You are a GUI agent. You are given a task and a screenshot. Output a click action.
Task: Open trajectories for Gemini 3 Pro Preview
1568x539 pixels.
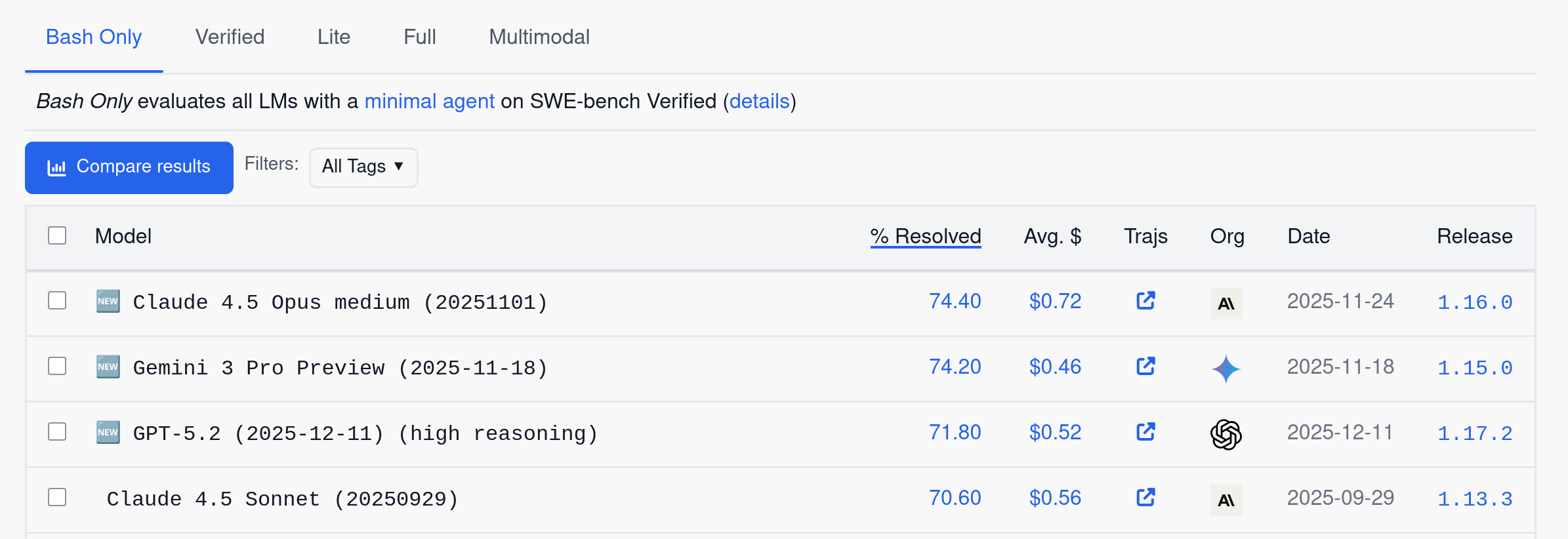tap(1145, 366)
